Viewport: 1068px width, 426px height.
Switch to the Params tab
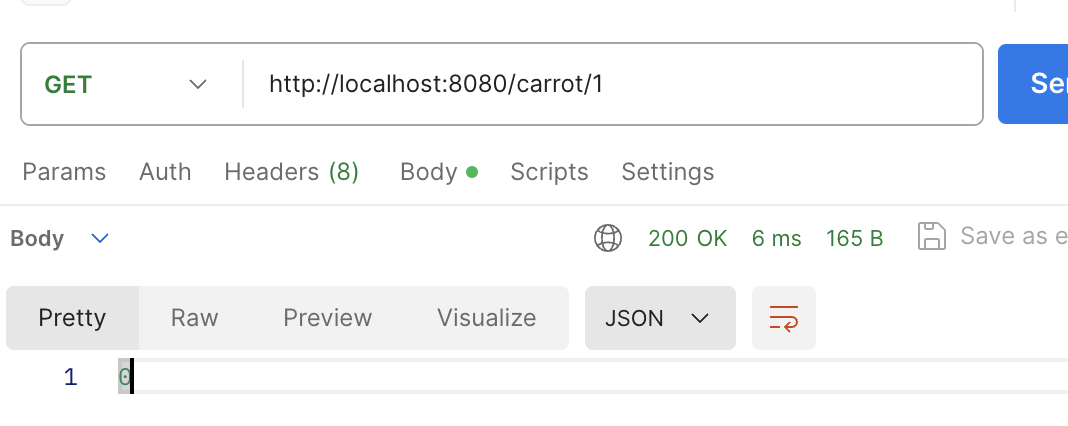click(64, 172)
